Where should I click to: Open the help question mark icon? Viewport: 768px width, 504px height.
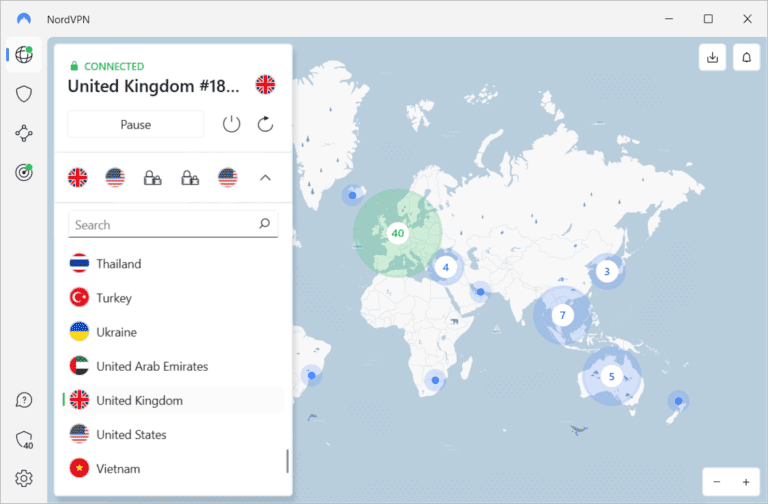pyautogui.click(x=24, y=400)
